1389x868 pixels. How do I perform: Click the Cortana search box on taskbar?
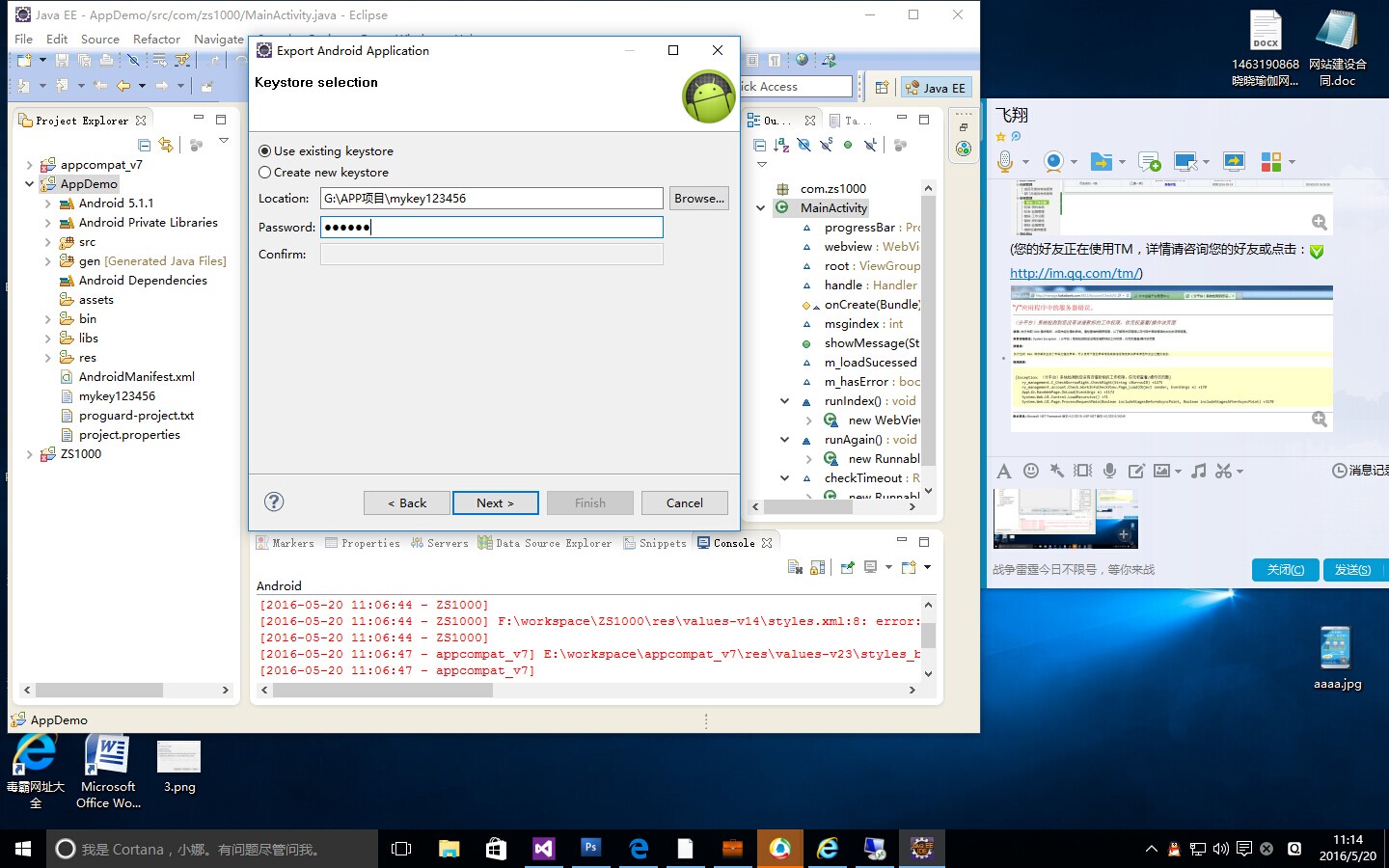[x=212, y=849]
